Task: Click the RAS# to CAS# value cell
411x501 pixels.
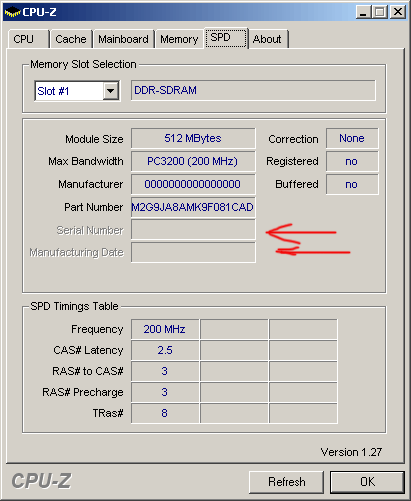Action: pyautogui.click(x=165, y=371)
